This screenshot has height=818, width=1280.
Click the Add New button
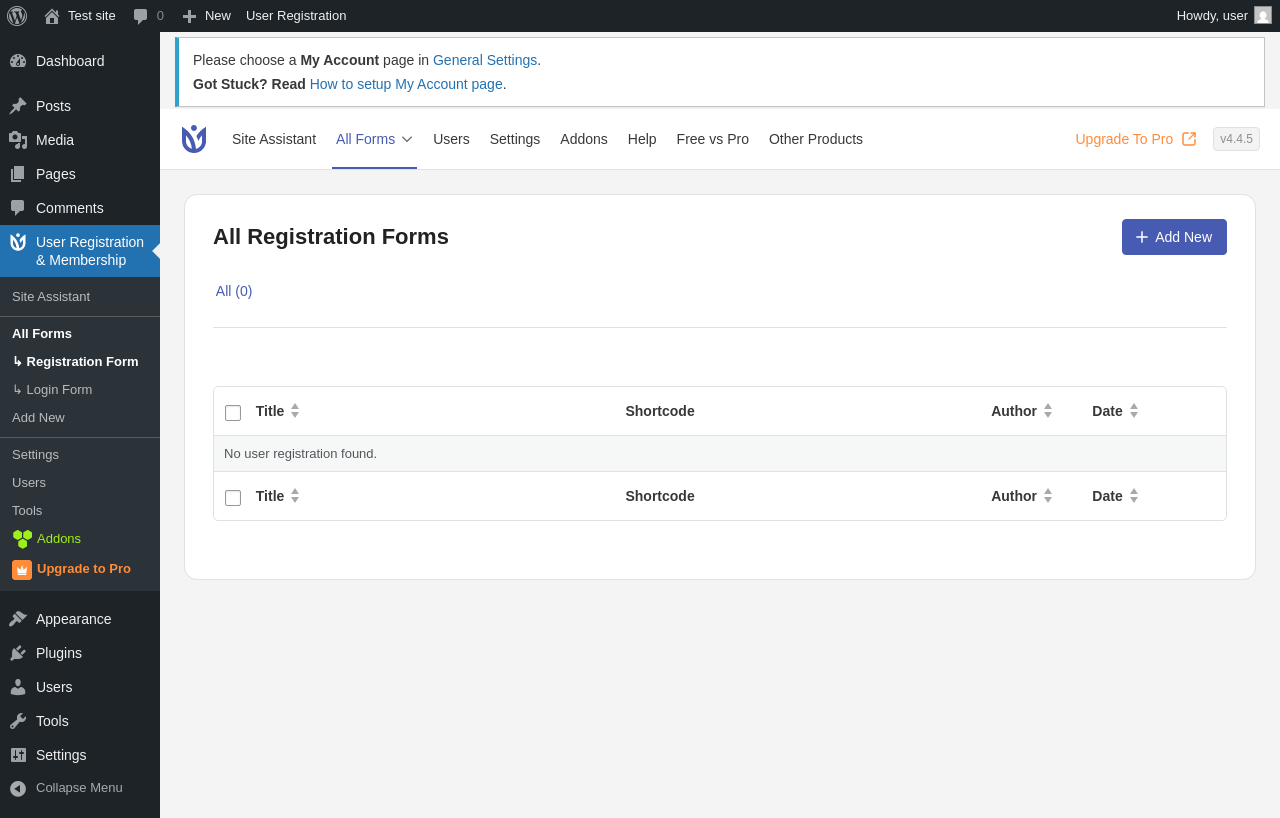(x=1174, y=237)
